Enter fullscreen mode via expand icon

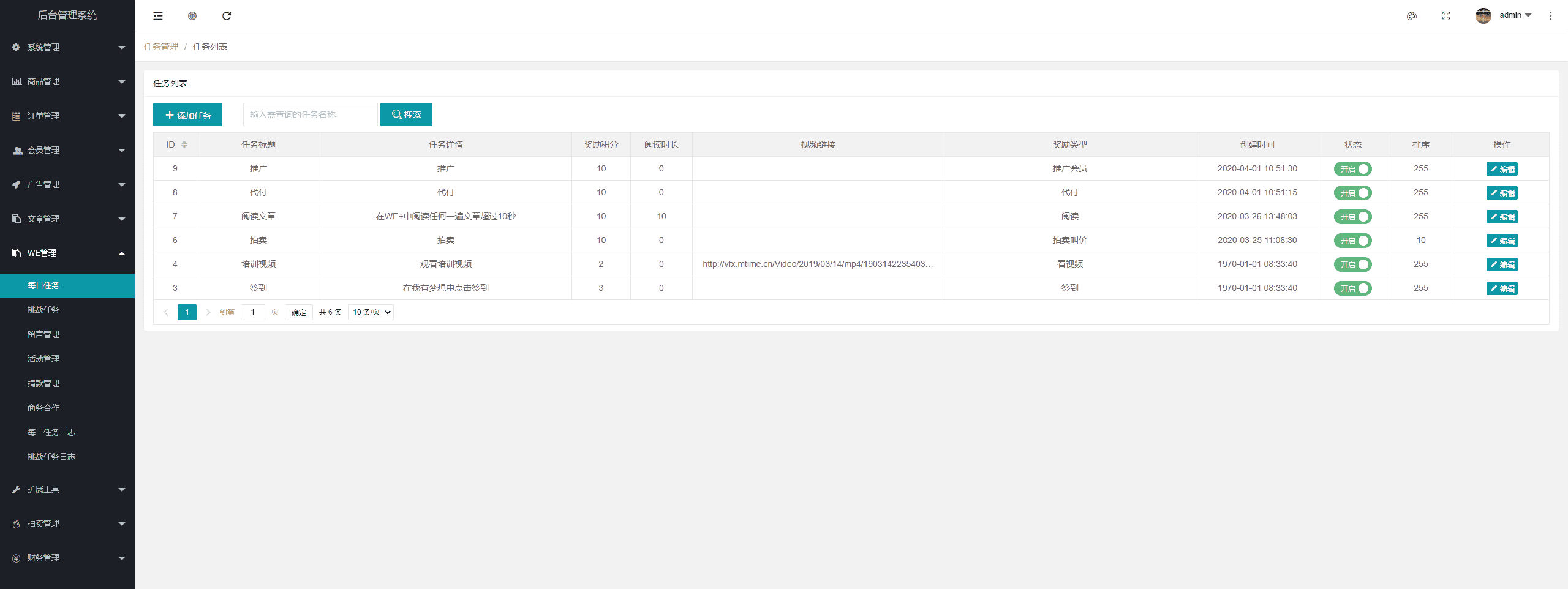coord(1446,16)
